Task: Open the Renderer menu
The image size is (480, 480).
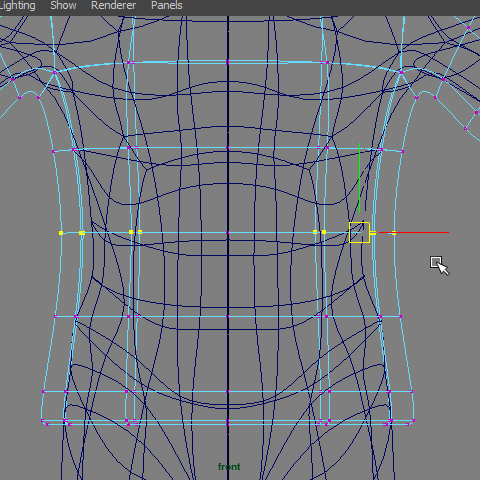Action: (113, 5)
